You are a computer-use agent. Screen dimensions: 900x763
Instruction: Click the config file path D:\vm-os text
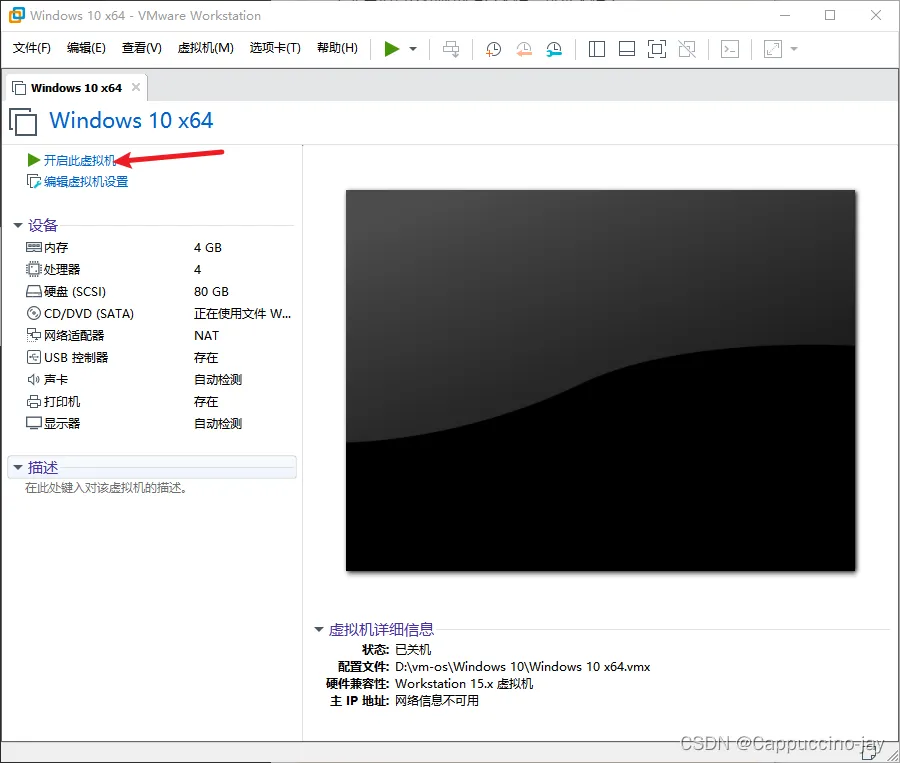pyautogui.click(x=522, y=667)
